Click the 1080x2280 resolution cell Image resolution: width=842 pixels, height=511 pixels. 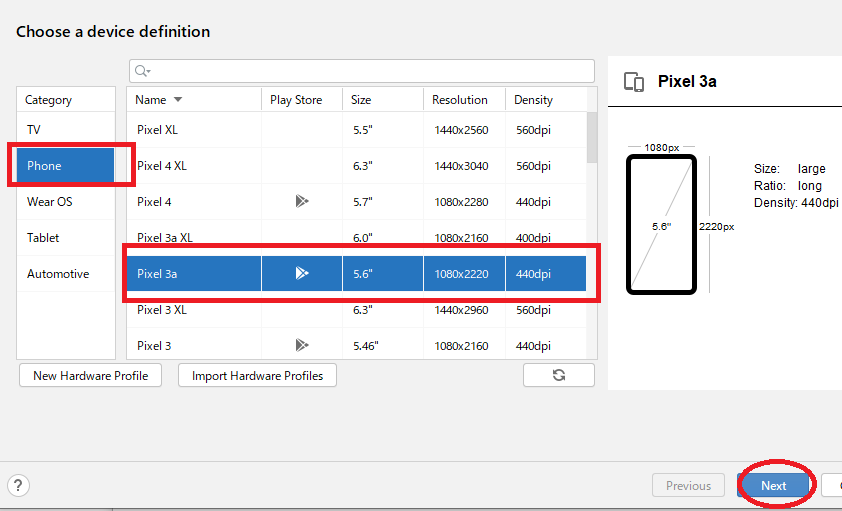pyautogui.click(x=461, y=202)
